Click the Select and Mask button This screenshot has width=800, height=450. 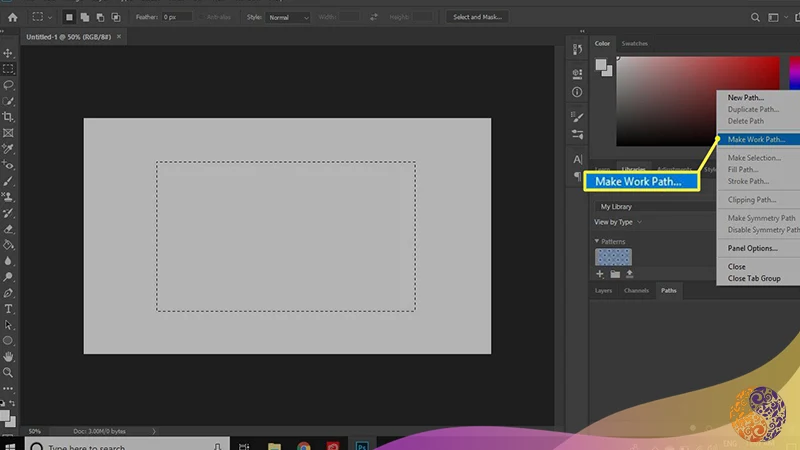[476, 17]
